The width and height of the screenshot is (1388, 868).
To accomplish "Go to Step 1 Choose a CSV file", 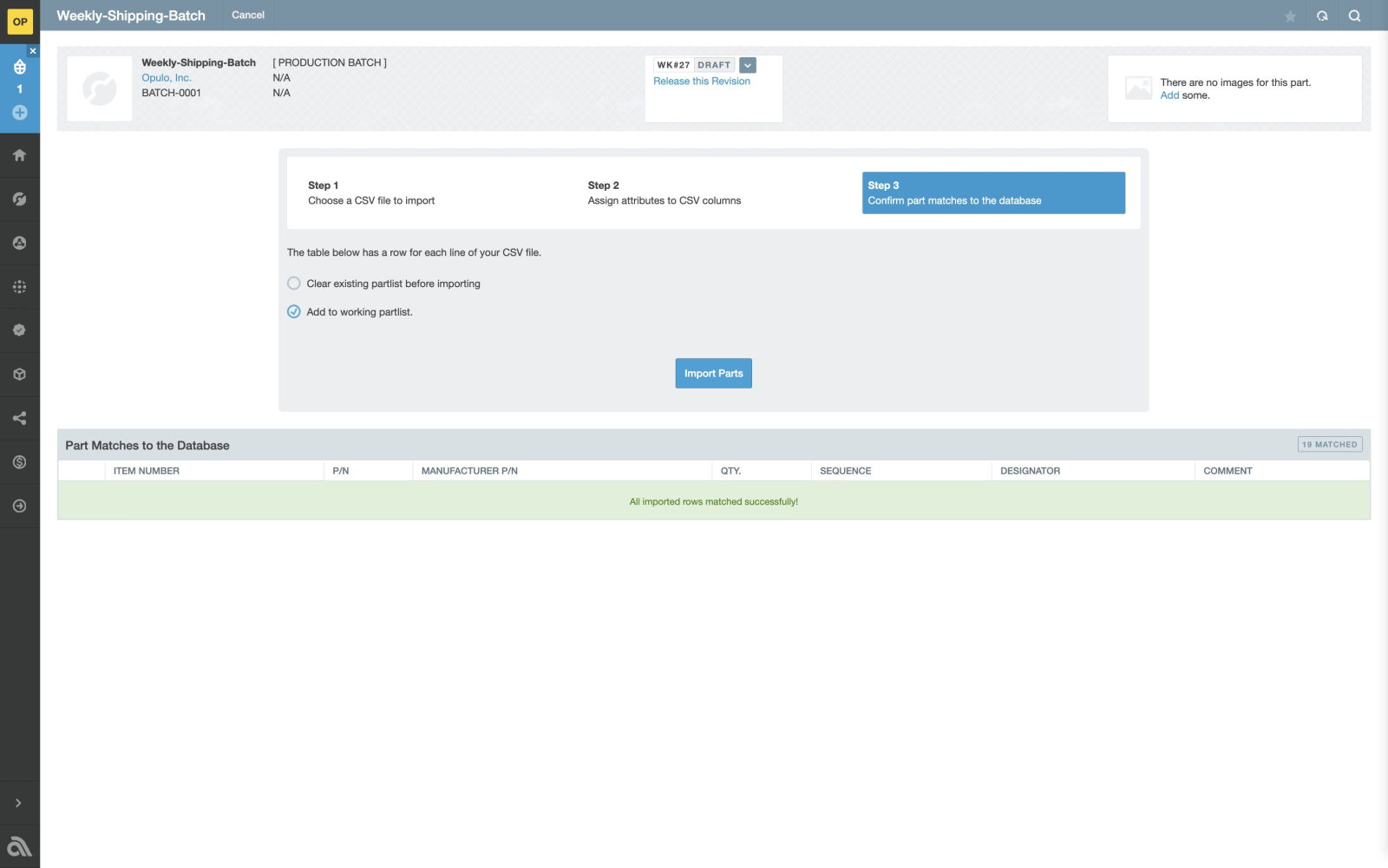I will pos(371,193).
